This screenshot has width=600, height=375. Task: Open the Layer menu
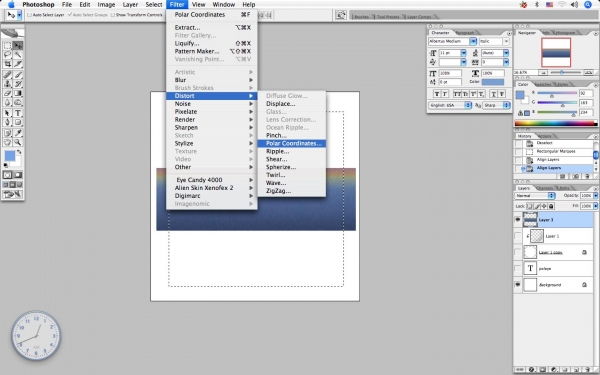coord(130,5)
